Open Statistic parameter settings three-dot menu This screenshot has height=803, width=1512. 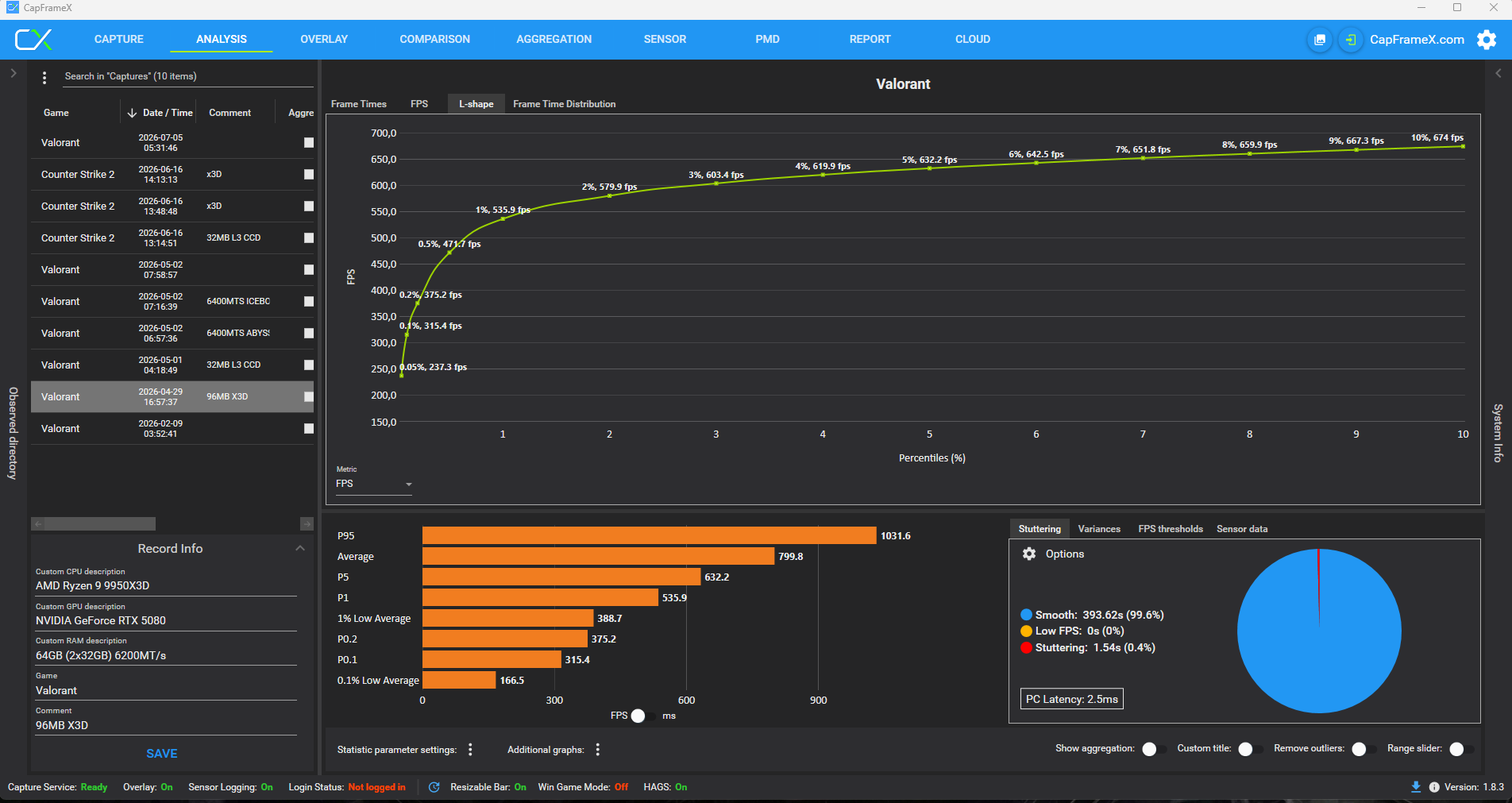coord(470,750)
